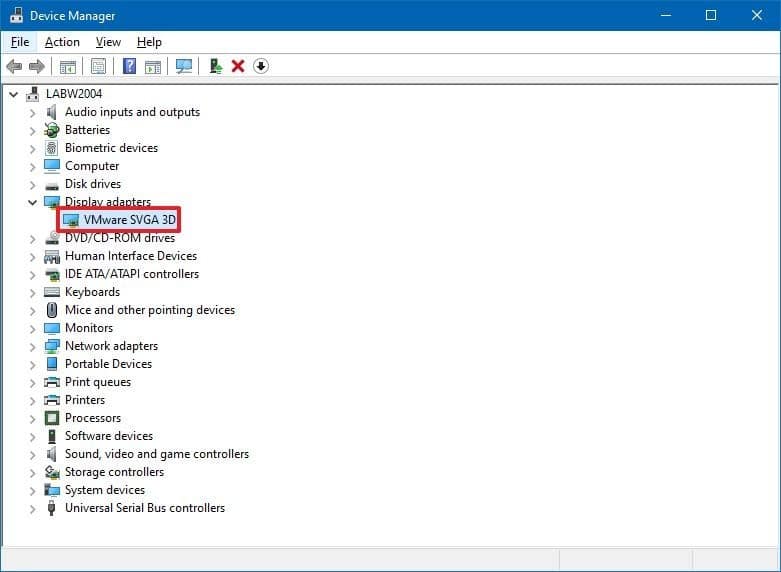
Task: Expand the System devices category
Action: (x=32, y=491)
